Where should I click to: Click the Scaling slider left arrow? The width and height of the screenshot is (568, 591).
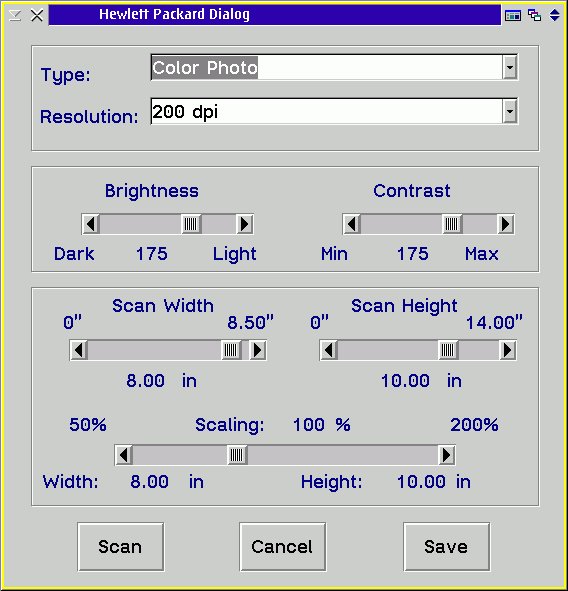[x=124, y=455]
